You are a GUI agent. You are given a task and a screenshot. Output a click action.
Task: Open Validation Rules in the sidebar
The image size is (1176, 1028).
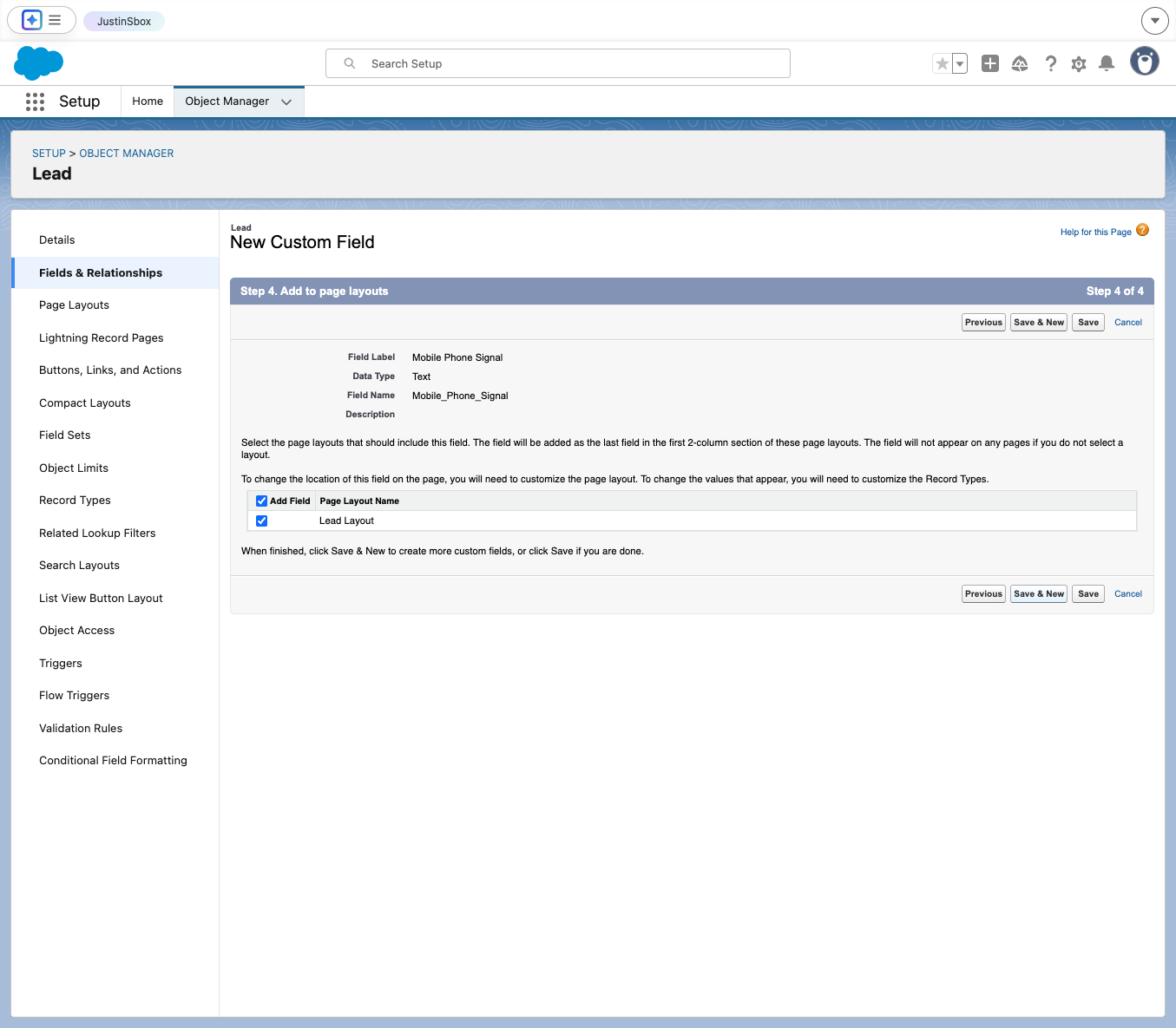click(x=81, y=728)
